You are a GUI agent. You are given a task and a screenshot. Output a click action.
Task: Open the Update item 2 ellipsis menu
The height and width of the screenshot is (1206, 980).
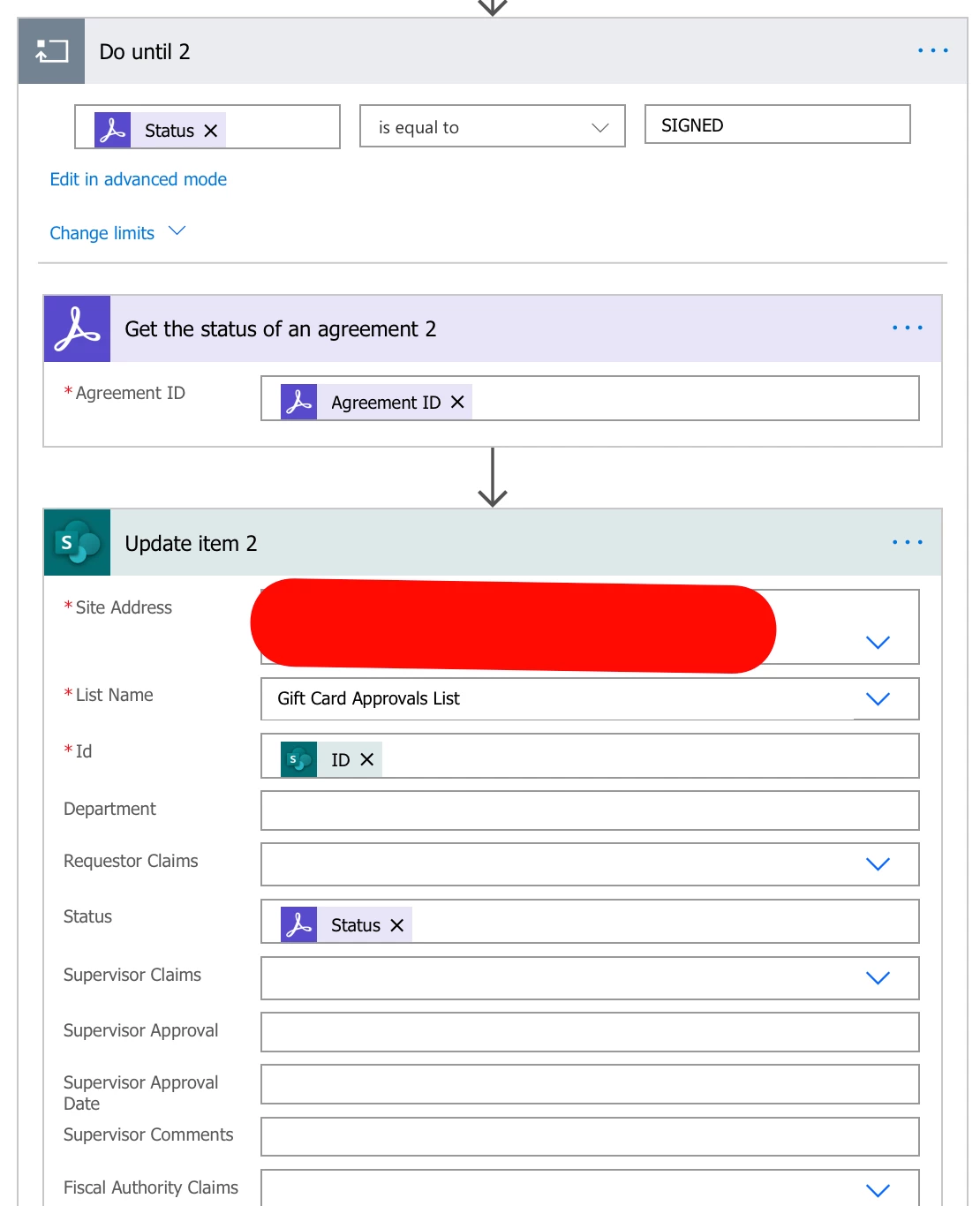tap(907, 542)
